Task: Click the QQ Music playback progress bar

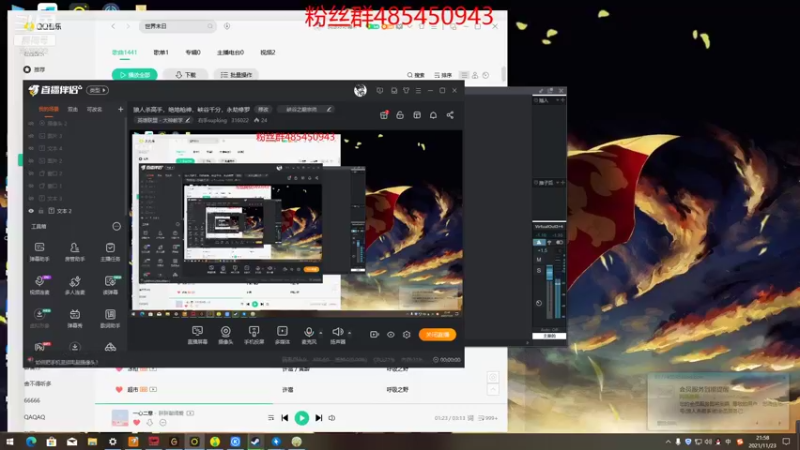Action: tap(301, 404)
